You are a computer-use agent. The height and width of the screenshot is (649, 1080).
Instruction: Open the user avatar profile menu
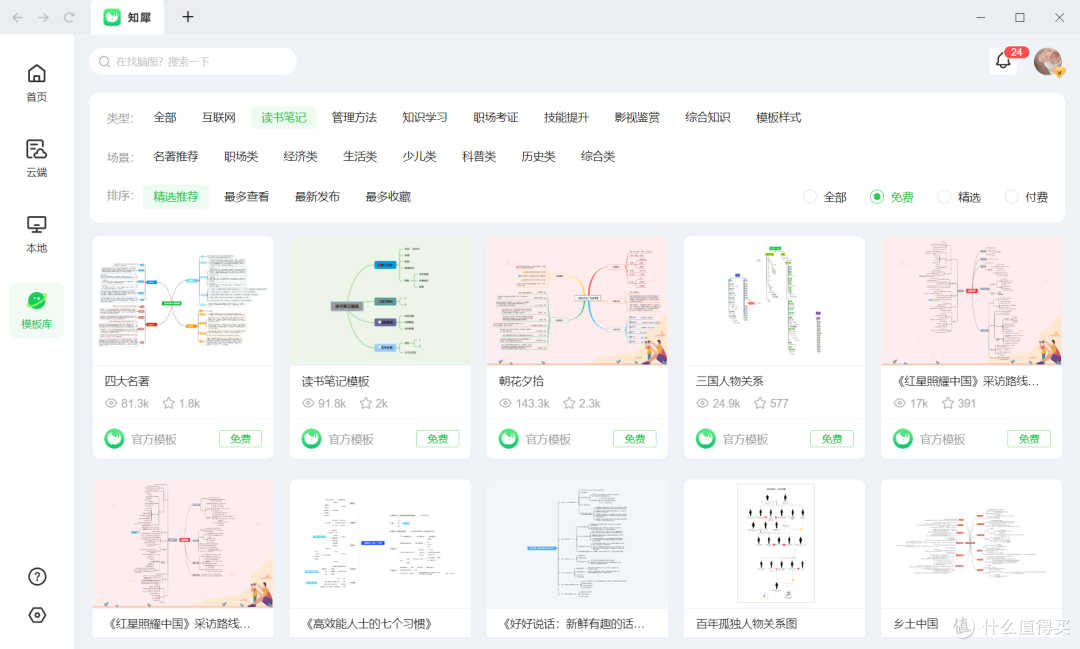pos(1048,61)
